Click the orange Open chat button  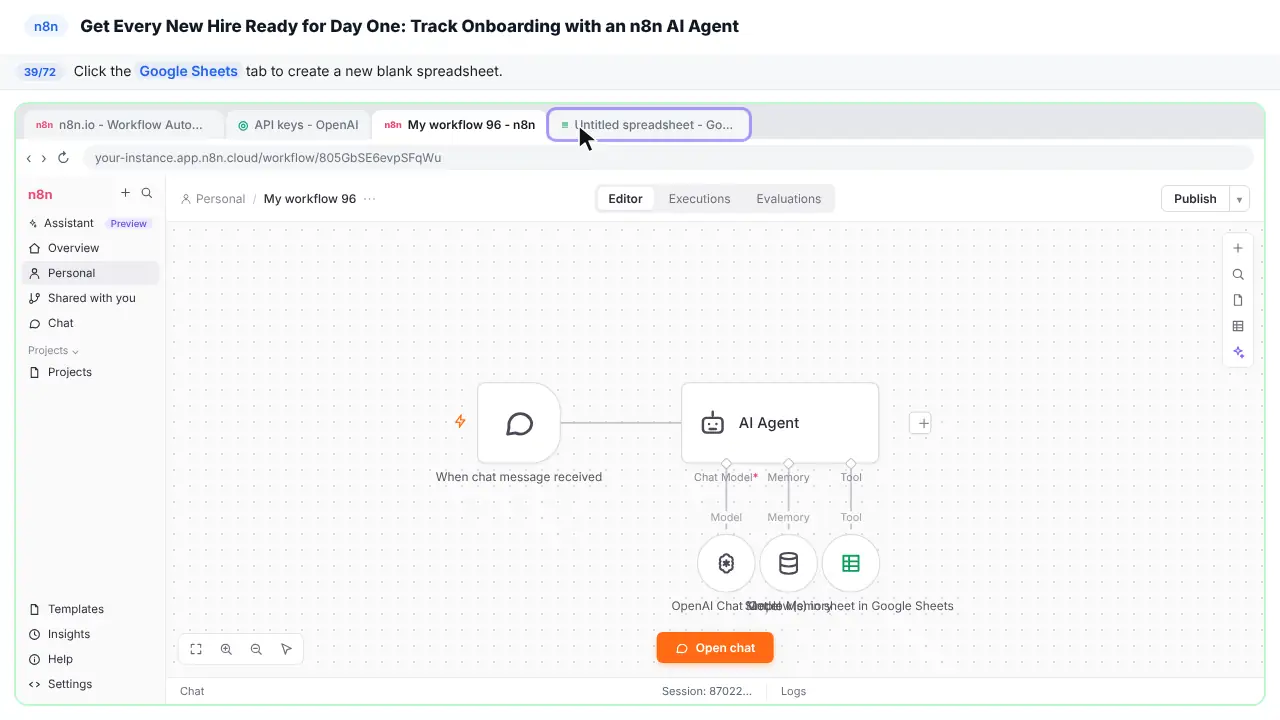pos(715,648)
